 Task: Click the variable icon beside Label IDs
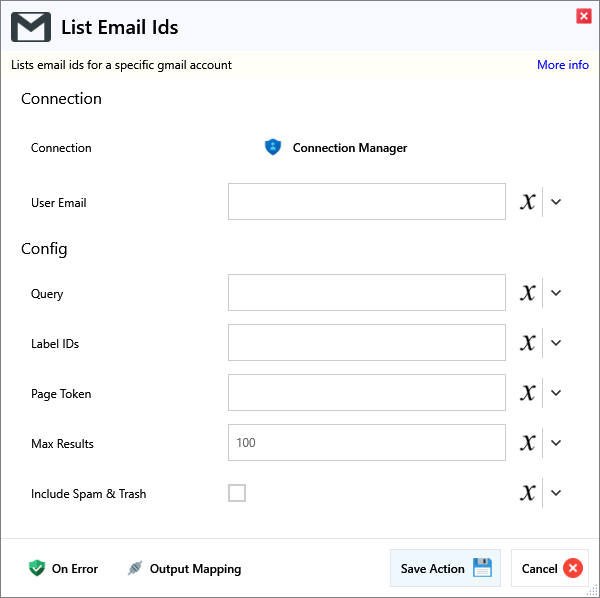[528, 343]
